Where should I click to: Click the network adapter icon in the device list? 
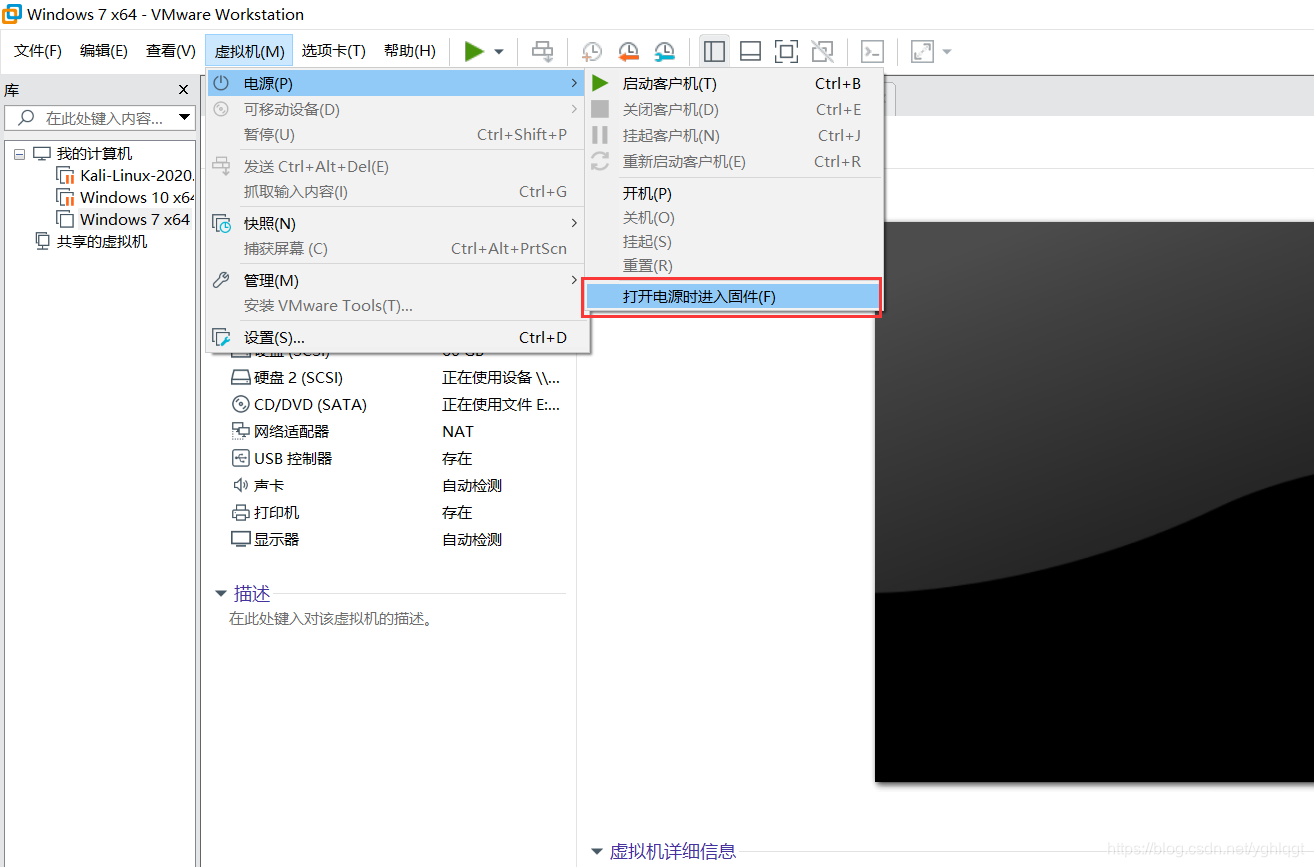click(240, 431)
